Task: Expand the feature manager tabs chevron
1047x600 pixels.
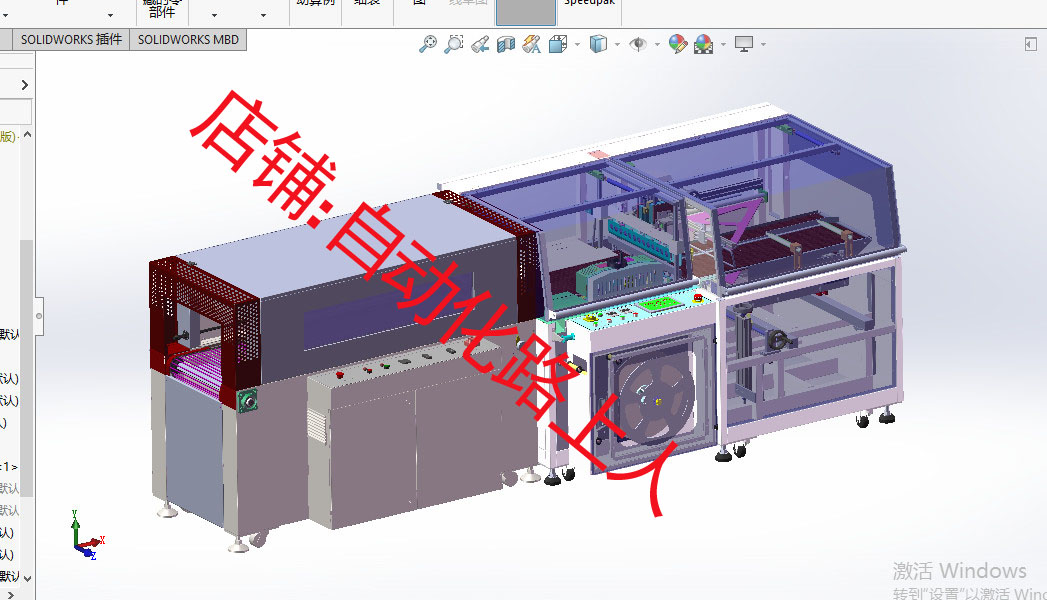Action: 25,85
